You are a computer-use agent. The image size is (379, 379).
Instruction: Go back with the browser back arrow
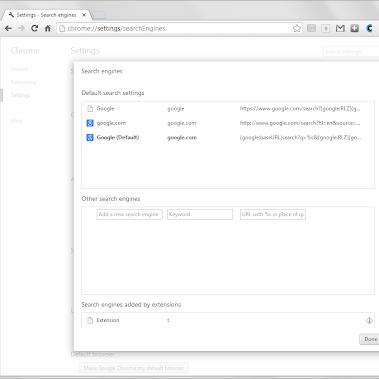click(x=8, y=28)
